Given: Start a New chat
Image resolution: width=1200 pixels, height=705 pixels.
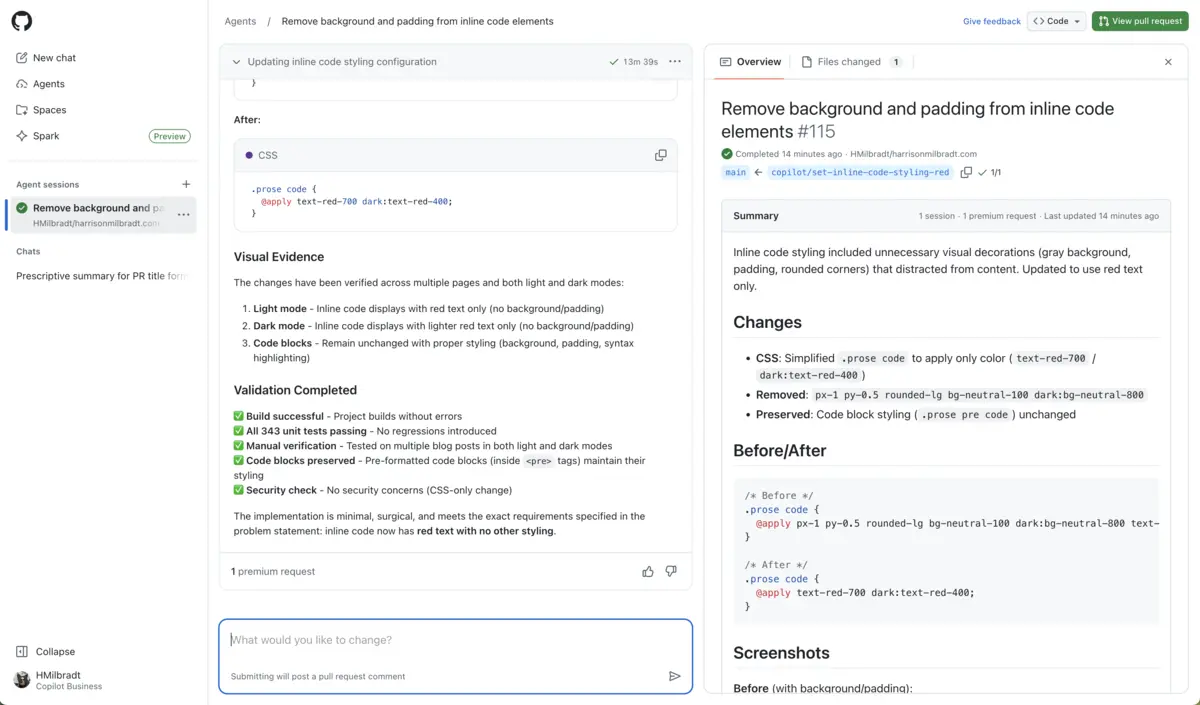Looking at the screenshot, I should point(53,58).
